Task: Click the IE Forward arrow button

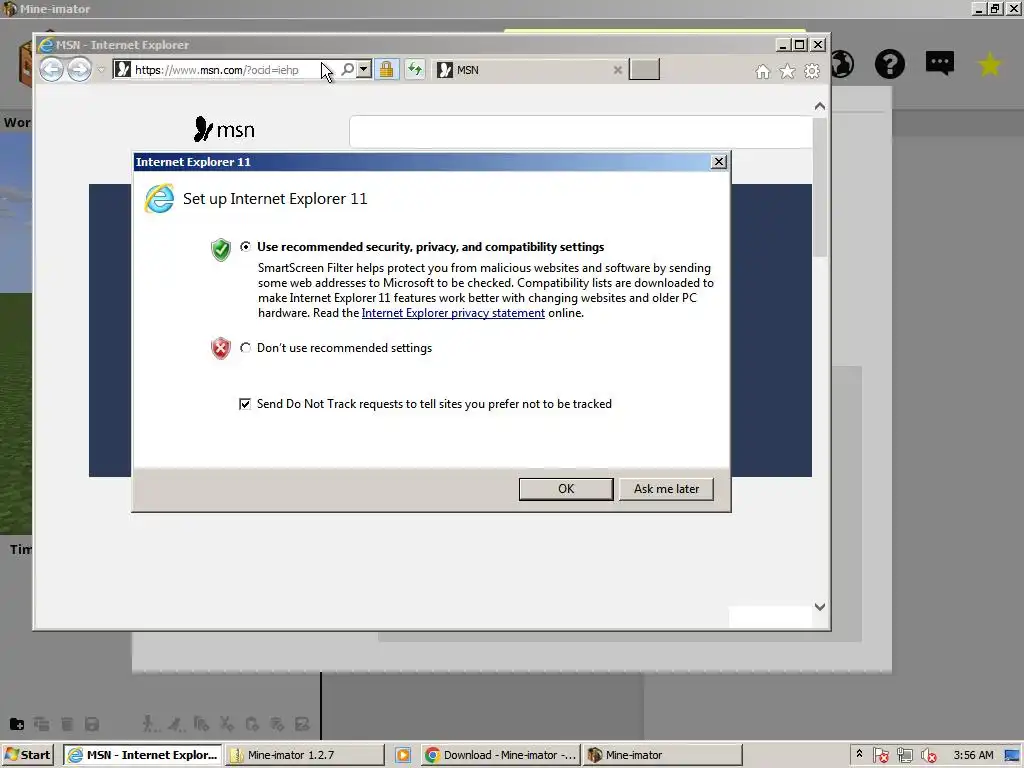Action: tap(79, 69)
